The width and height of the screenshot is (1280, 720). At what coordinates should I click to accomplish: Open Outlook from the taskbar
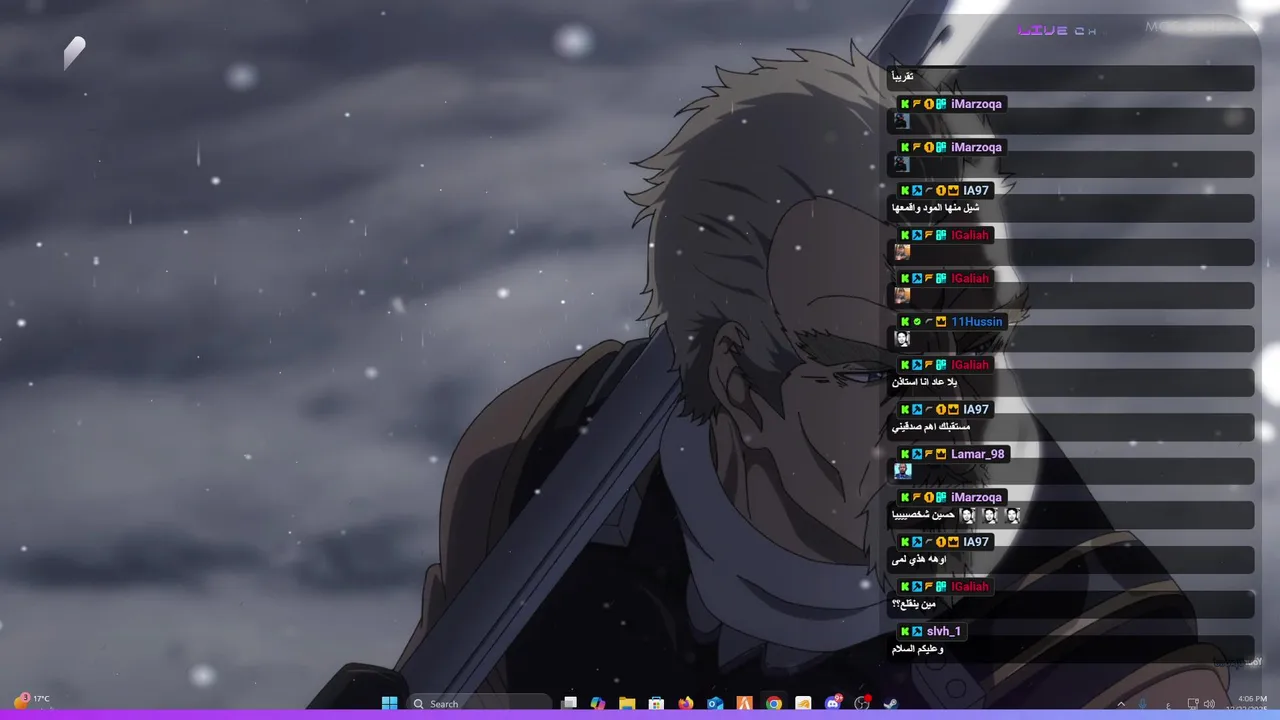point(715,703)
